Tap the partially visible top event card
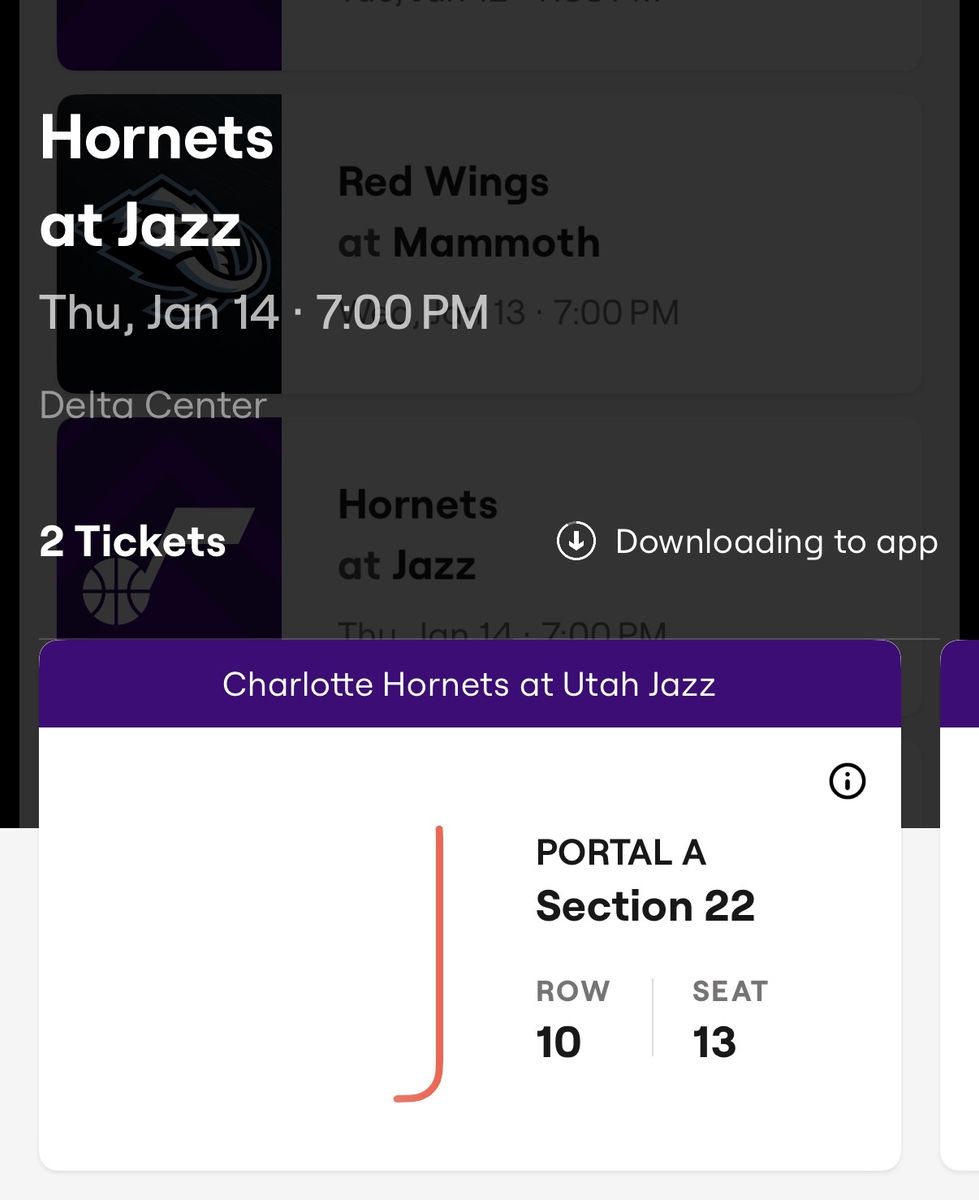The width and height of the screenshot is (979, 1200). click(x=488, y=35)
